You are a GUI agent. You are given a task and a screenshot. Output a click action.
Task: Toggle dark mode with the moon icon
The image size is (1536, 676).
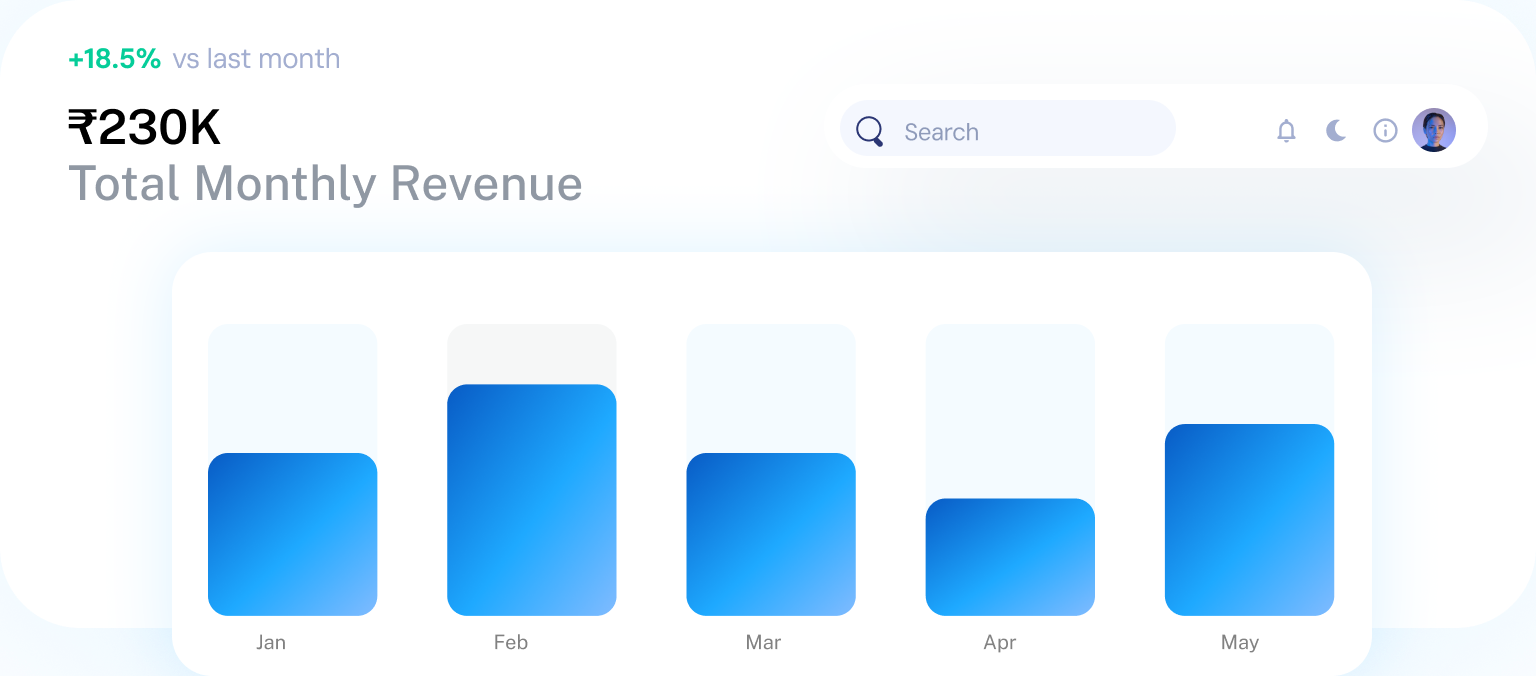coord(1336,130)
